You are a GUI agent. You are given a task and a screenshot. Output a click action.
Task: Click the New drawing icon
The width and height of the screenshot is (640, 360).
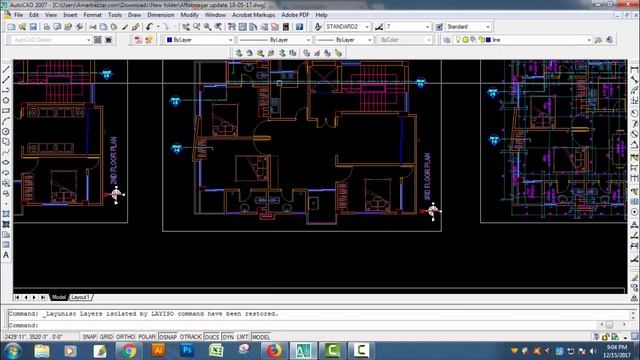pyautogui.click(x=11, y=27)
